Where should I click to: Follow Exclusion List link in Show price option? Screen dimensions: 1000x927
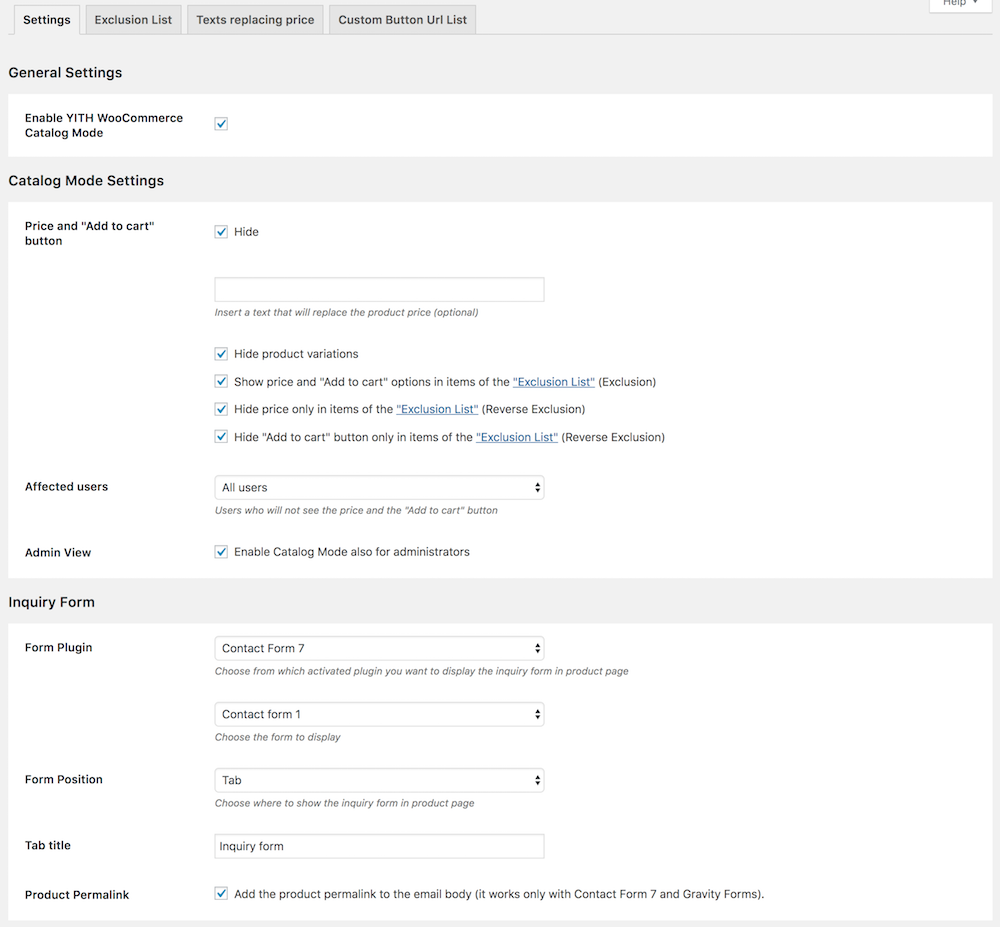[554, 382]
